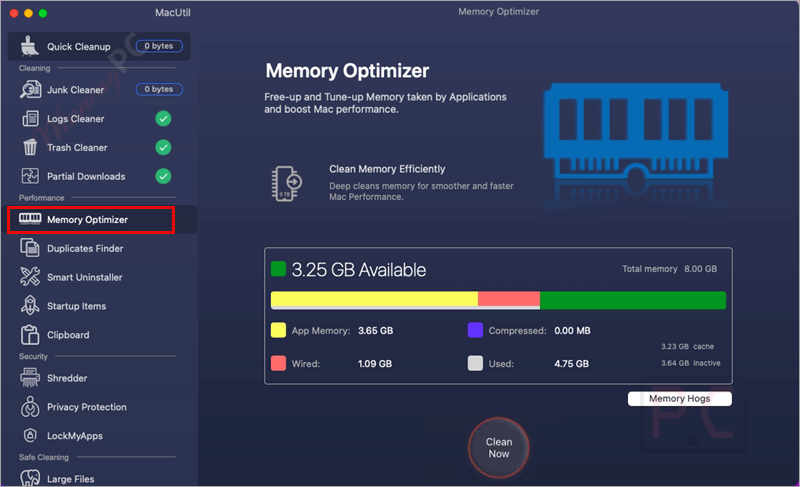This screenshot has width=800, height=487.
Task: Click the yellow App Memory swatch
Action: pyautogui.click(x=278, y=330)
